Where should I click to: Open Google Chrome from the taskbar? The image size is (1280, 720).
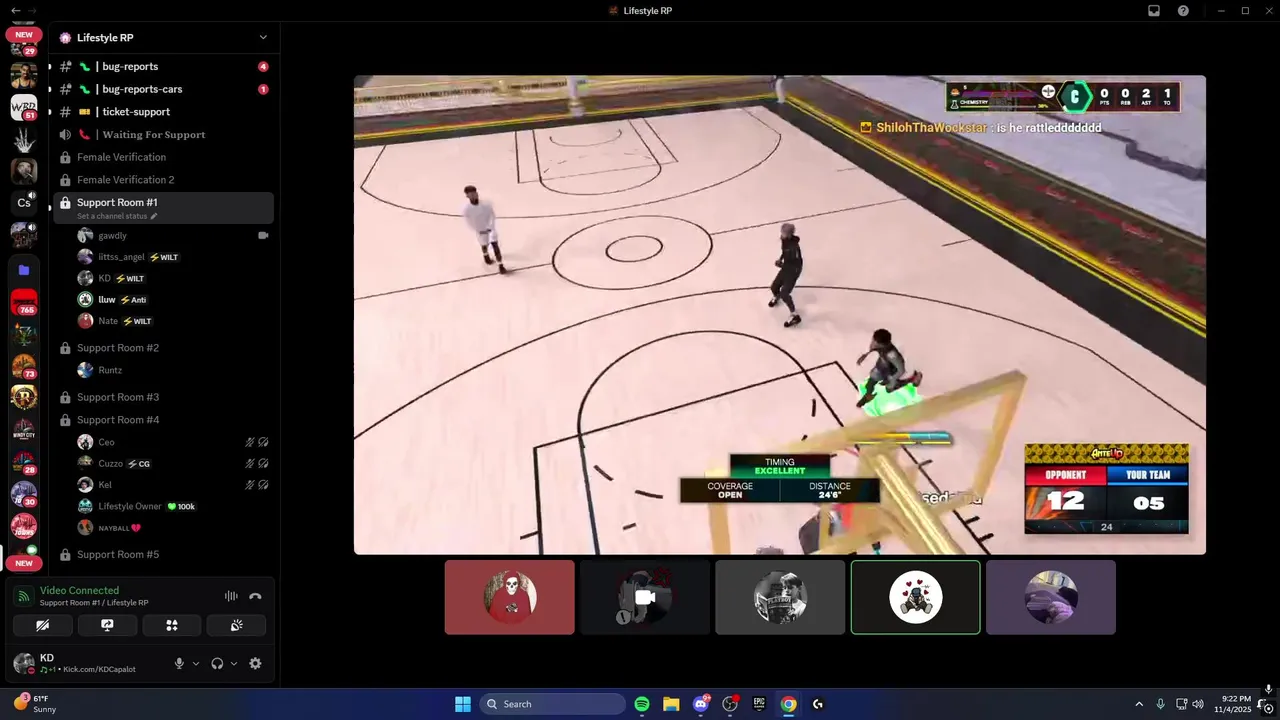(x=789, y=704)
